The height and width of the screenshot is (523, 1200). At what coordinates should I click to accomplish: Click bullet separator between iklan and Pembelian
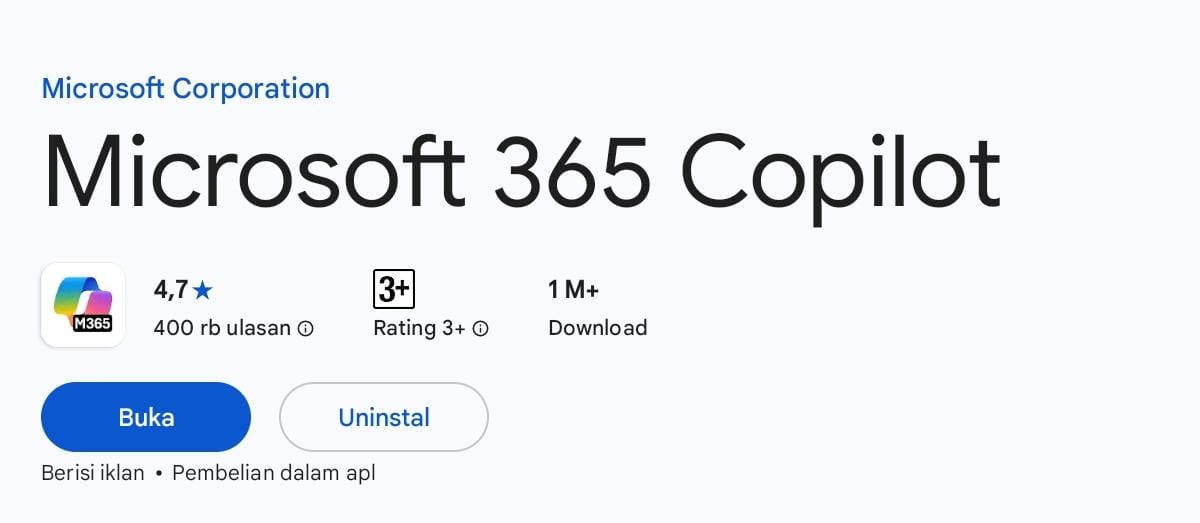pos(159,474)
